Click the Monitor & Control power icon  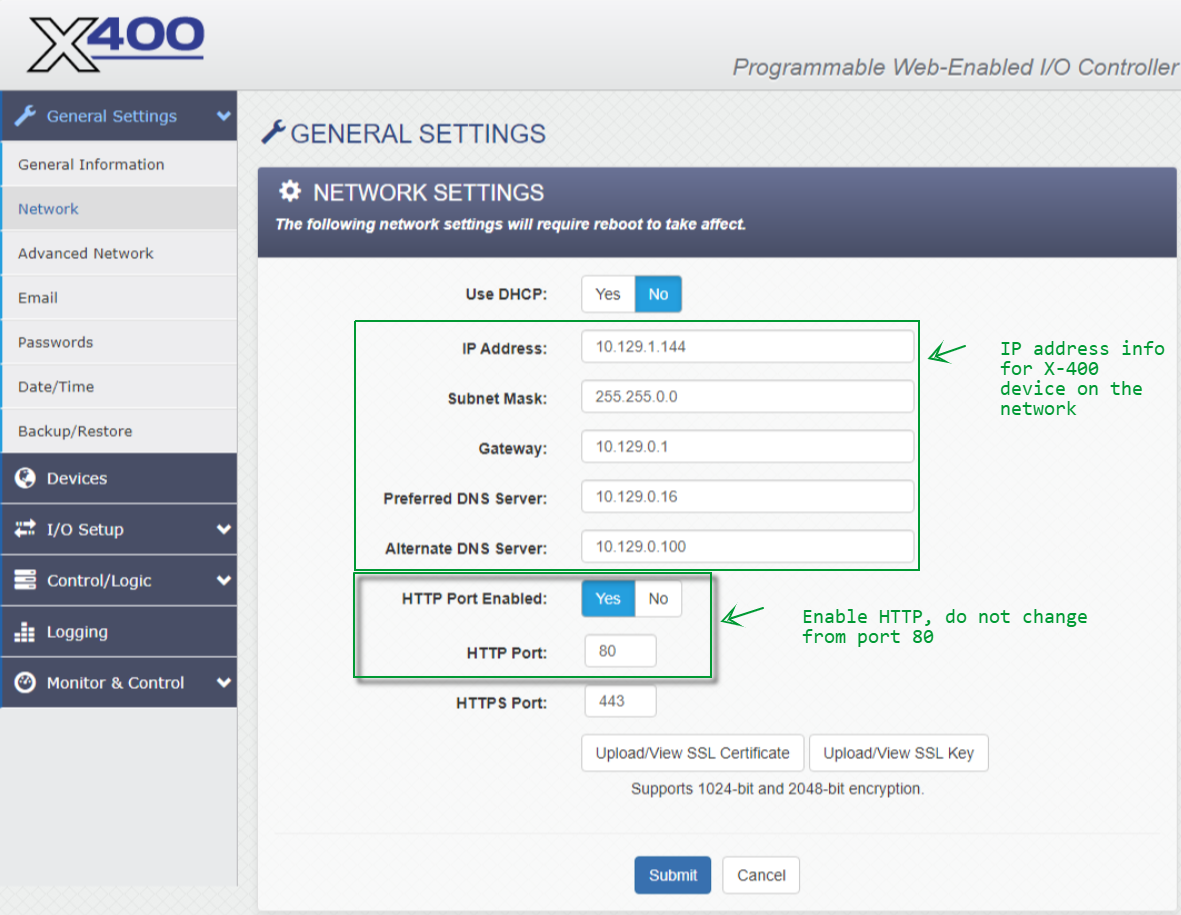(x=25, y=682)
